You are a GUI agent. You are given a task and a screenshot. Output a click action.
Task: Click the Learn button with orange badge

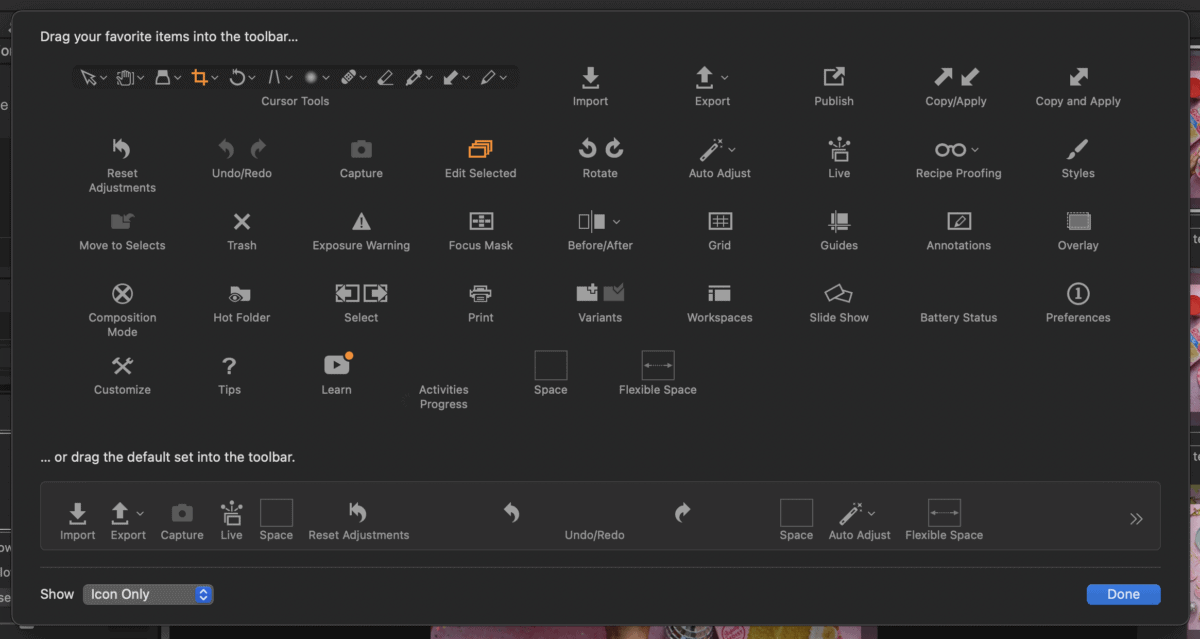[x=336, y=366]
